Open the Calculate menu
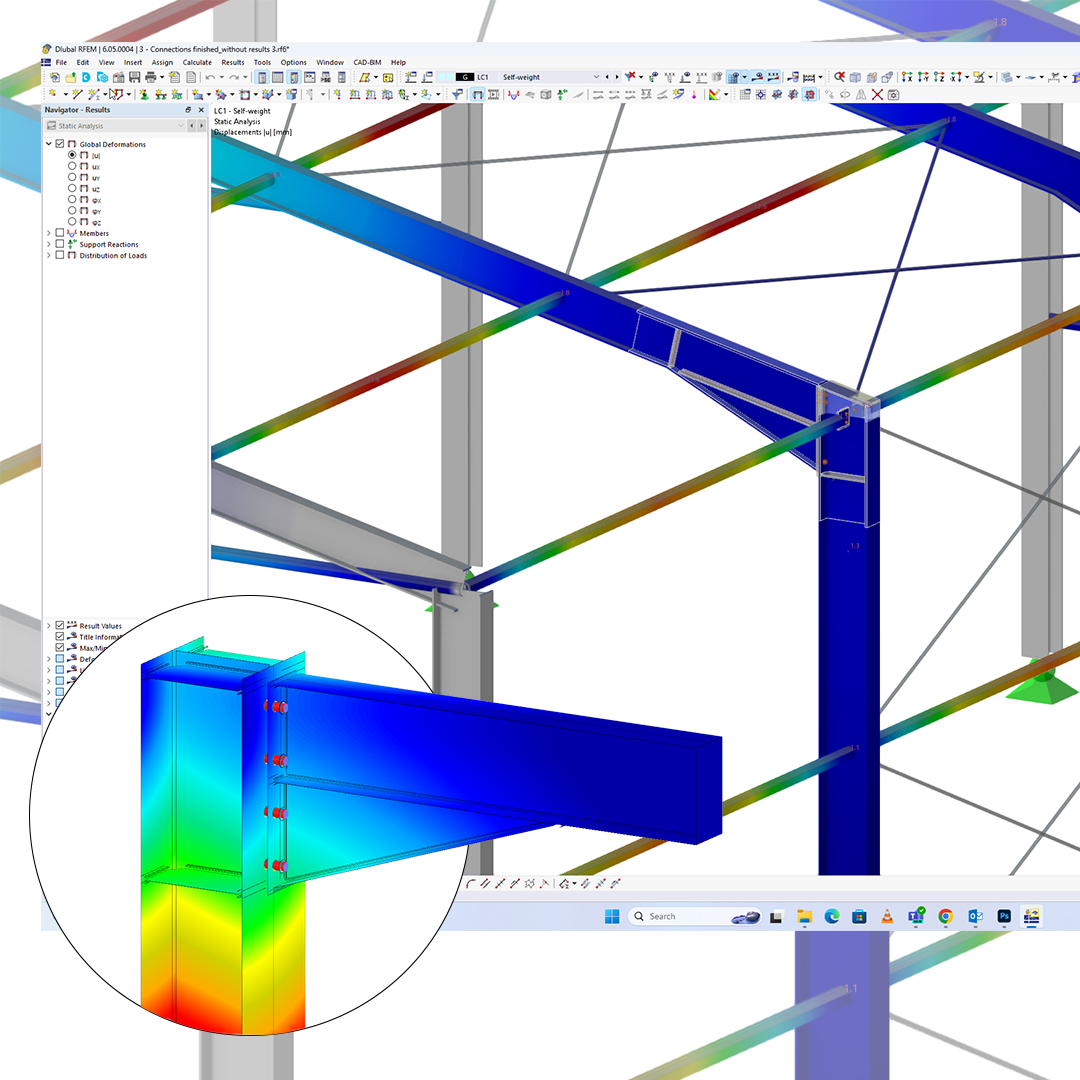The height and width of the screenshot is (1080, 1080). tap(197, 62)
